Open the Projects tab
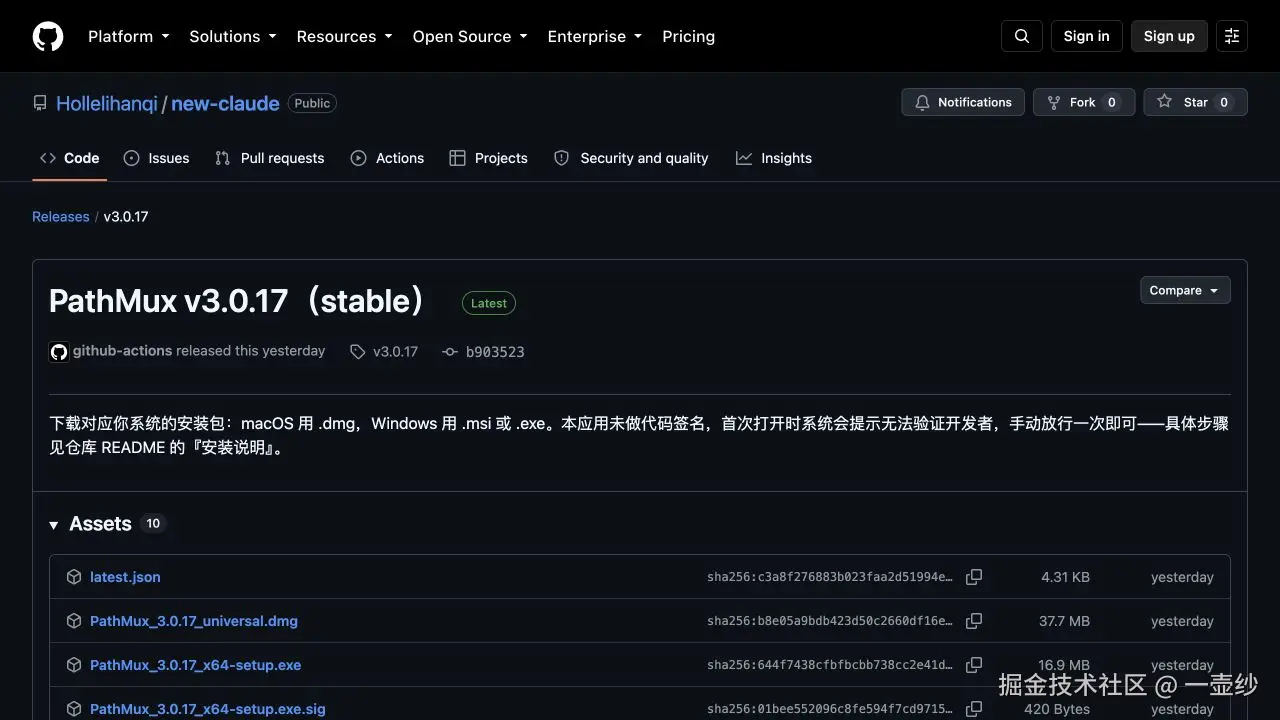This screenshot has height=720, width=1280. click(x=488, y=158)
